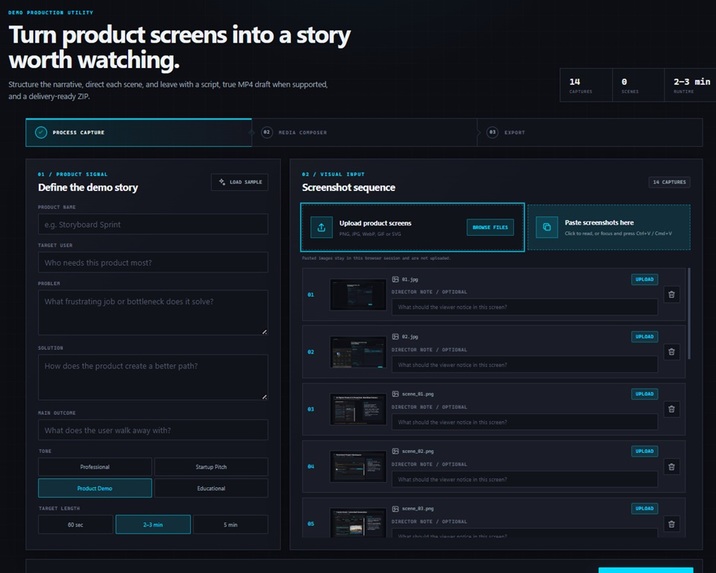Choose 60 sec target length
Screen dimensions: 716x573
coord(75,525)
